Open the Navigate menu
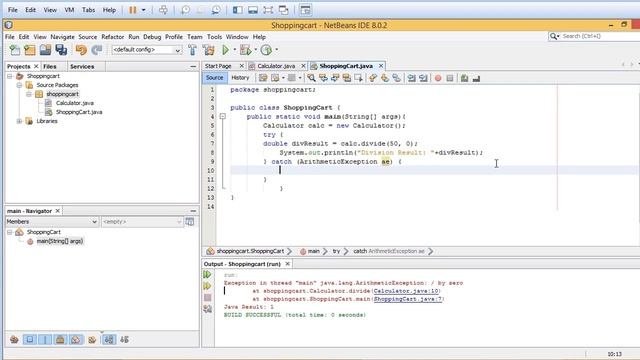 [62, 37]
